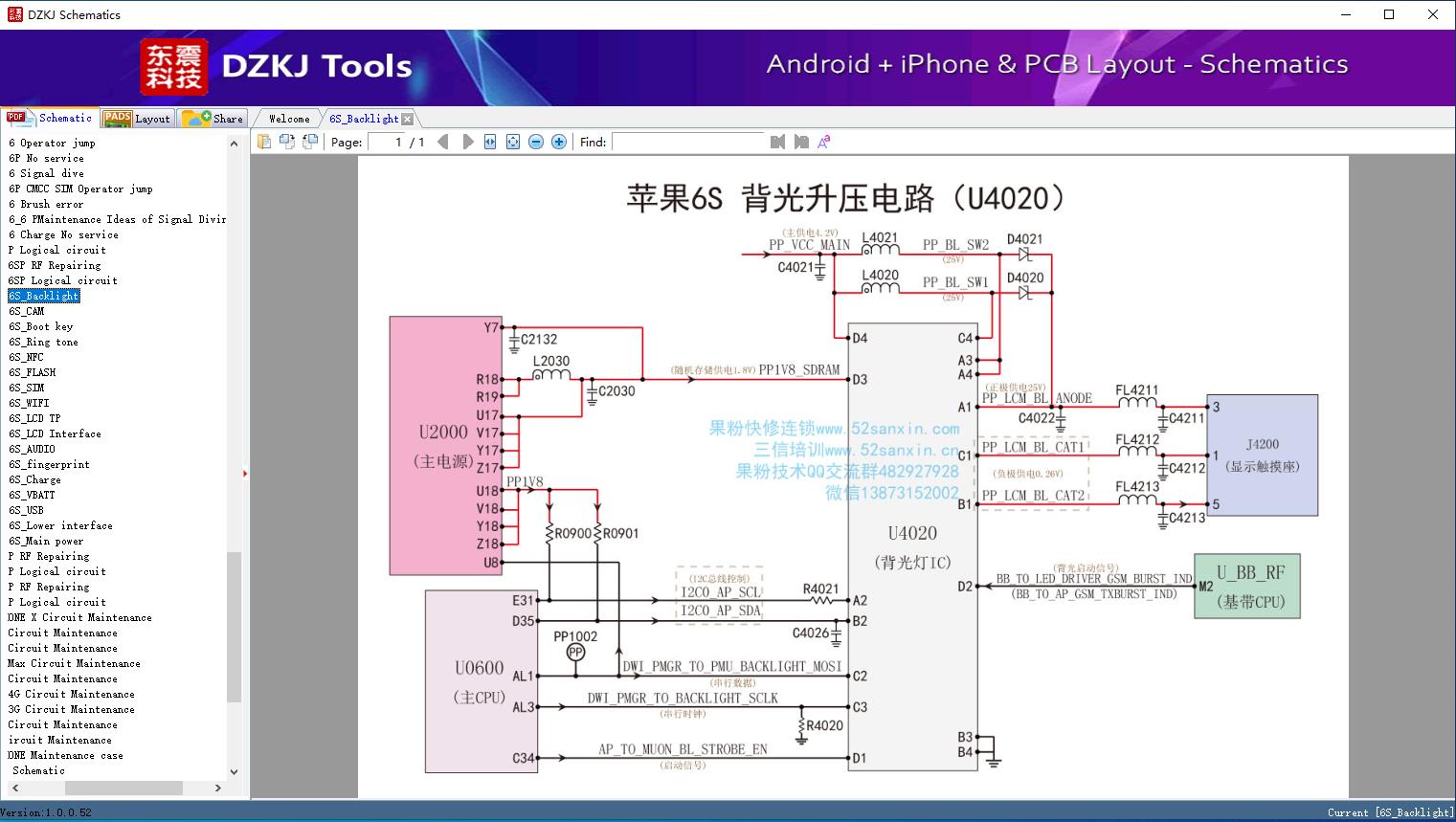Open '6S_Main power' schematic
The width and height of the screenshot is (1456, 822).
point(46,541)
